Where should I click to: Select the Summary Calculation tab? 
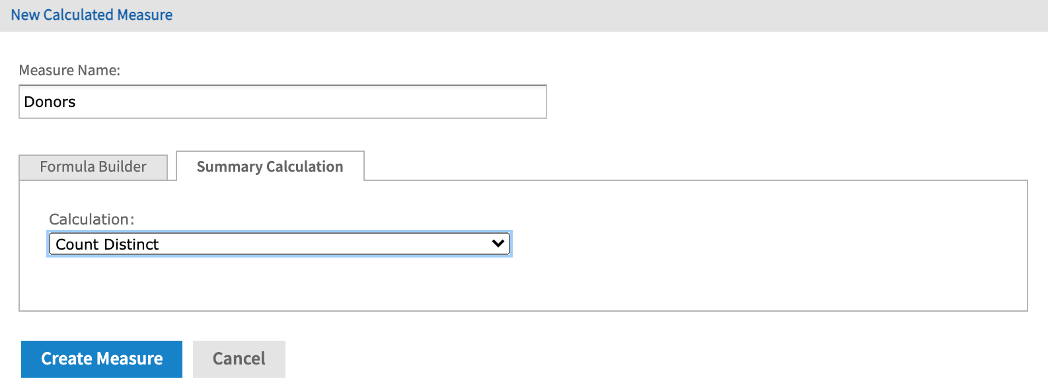point(270,166)
